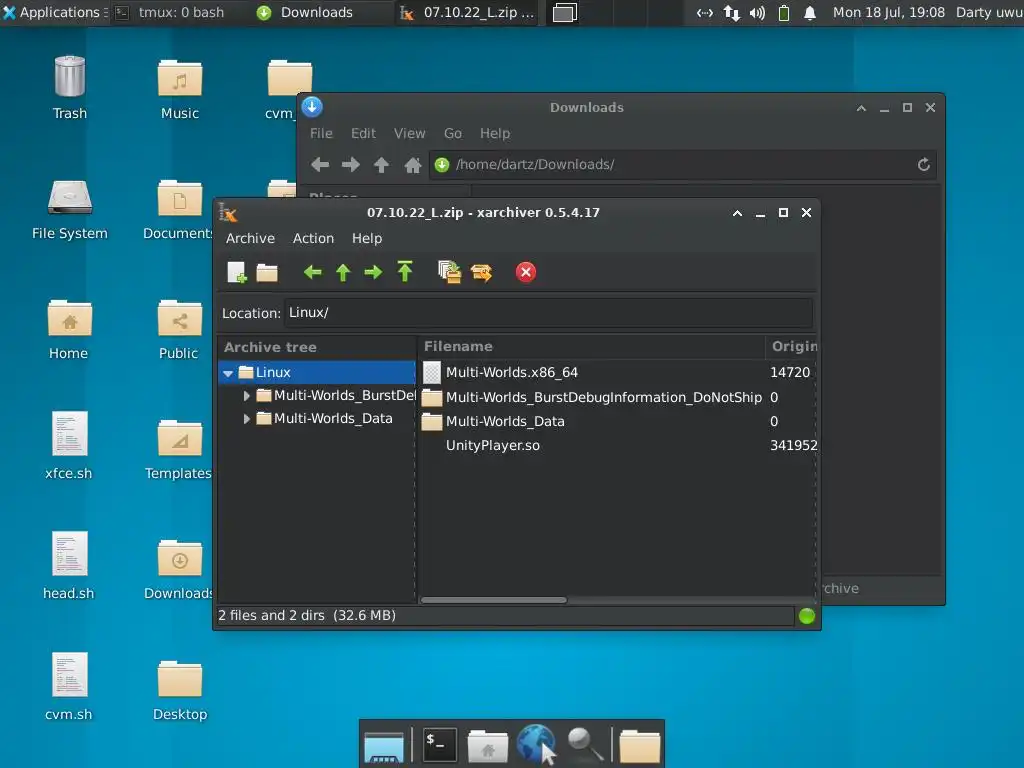Click the Open archive folder icon in xarchiver
1024x768 pixels.
pyautogui.click(x=266, y=272)
